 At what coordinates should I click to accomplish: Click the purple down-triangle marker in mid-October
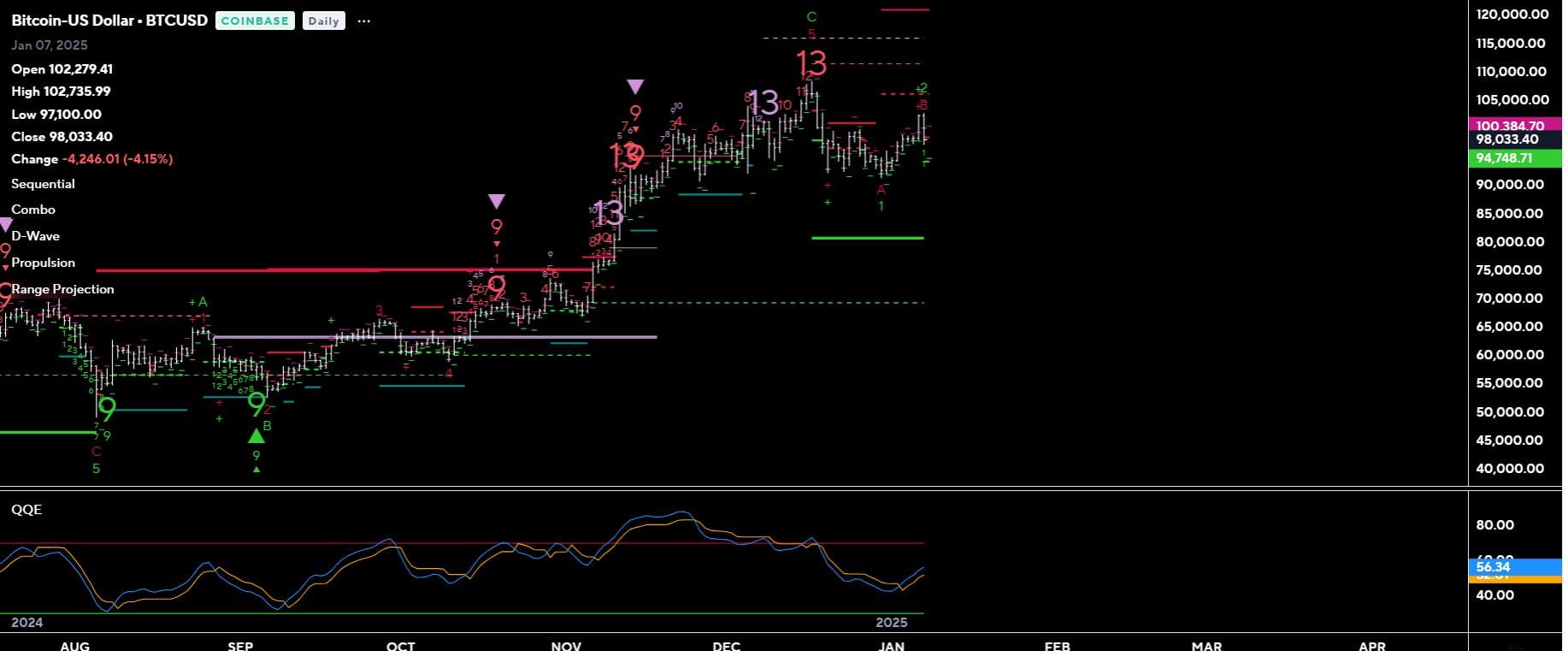(x=496, y=202)
